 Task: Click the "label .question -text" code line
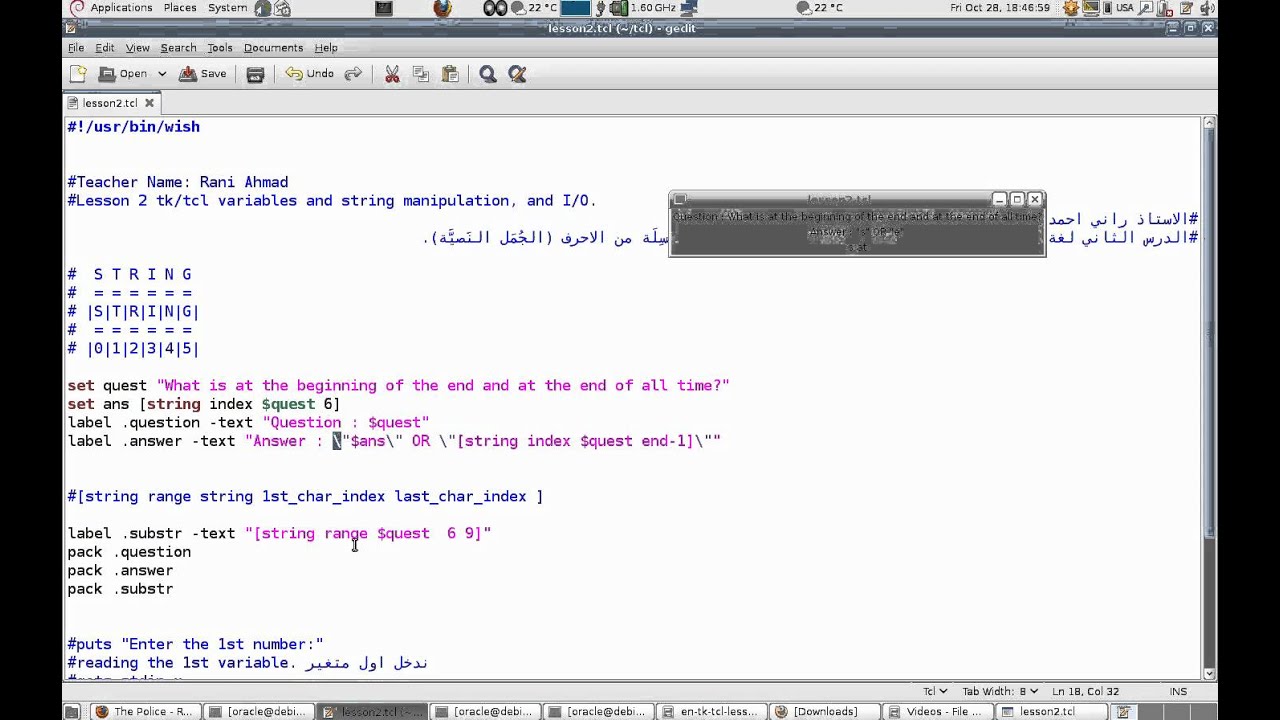248,423
